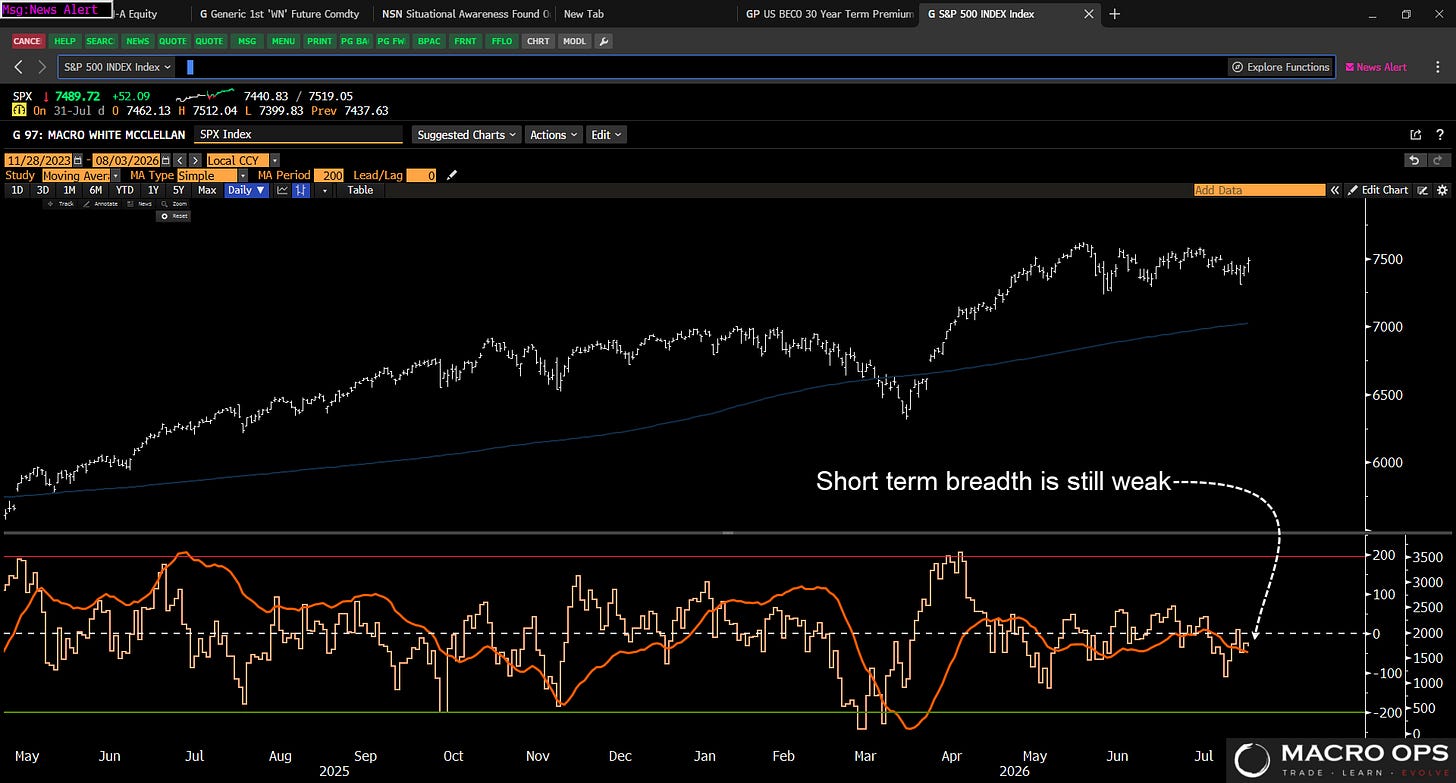Switch to NSN Situational Awareness tab
1456x783 pixels.
(x=466, y=14)
